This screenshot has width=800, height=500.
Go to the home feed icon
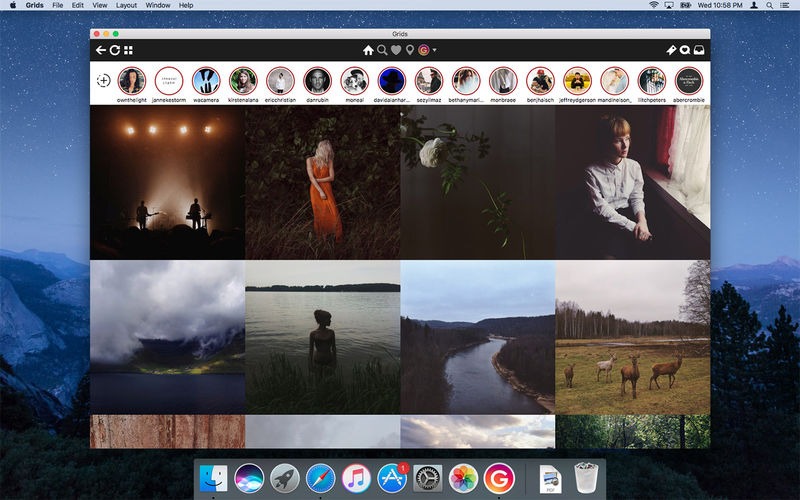point(368,50)
